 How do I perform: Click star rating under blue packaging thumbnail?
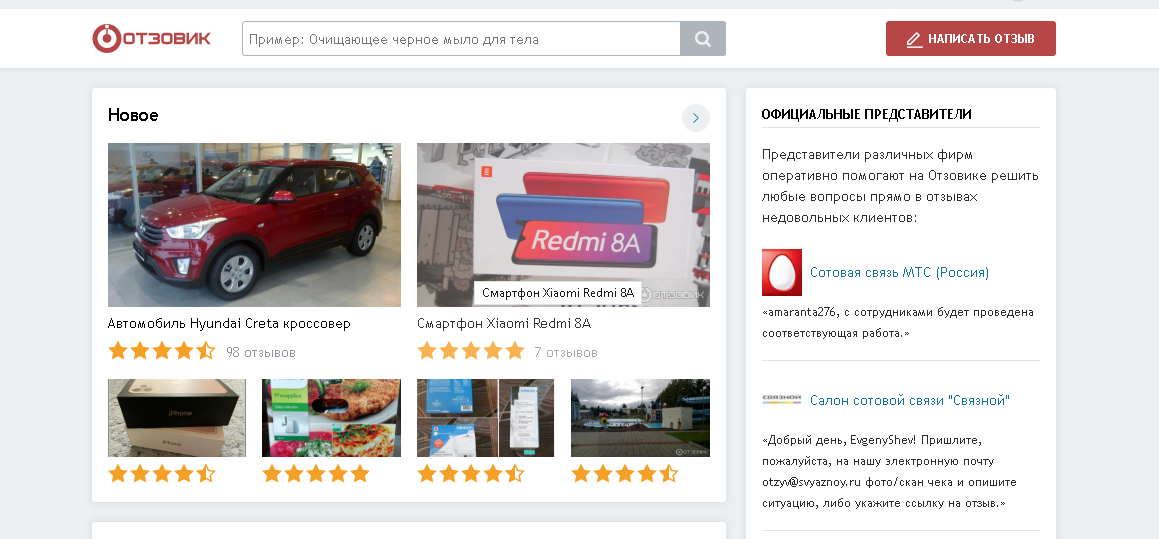click(x=471, y=474)
